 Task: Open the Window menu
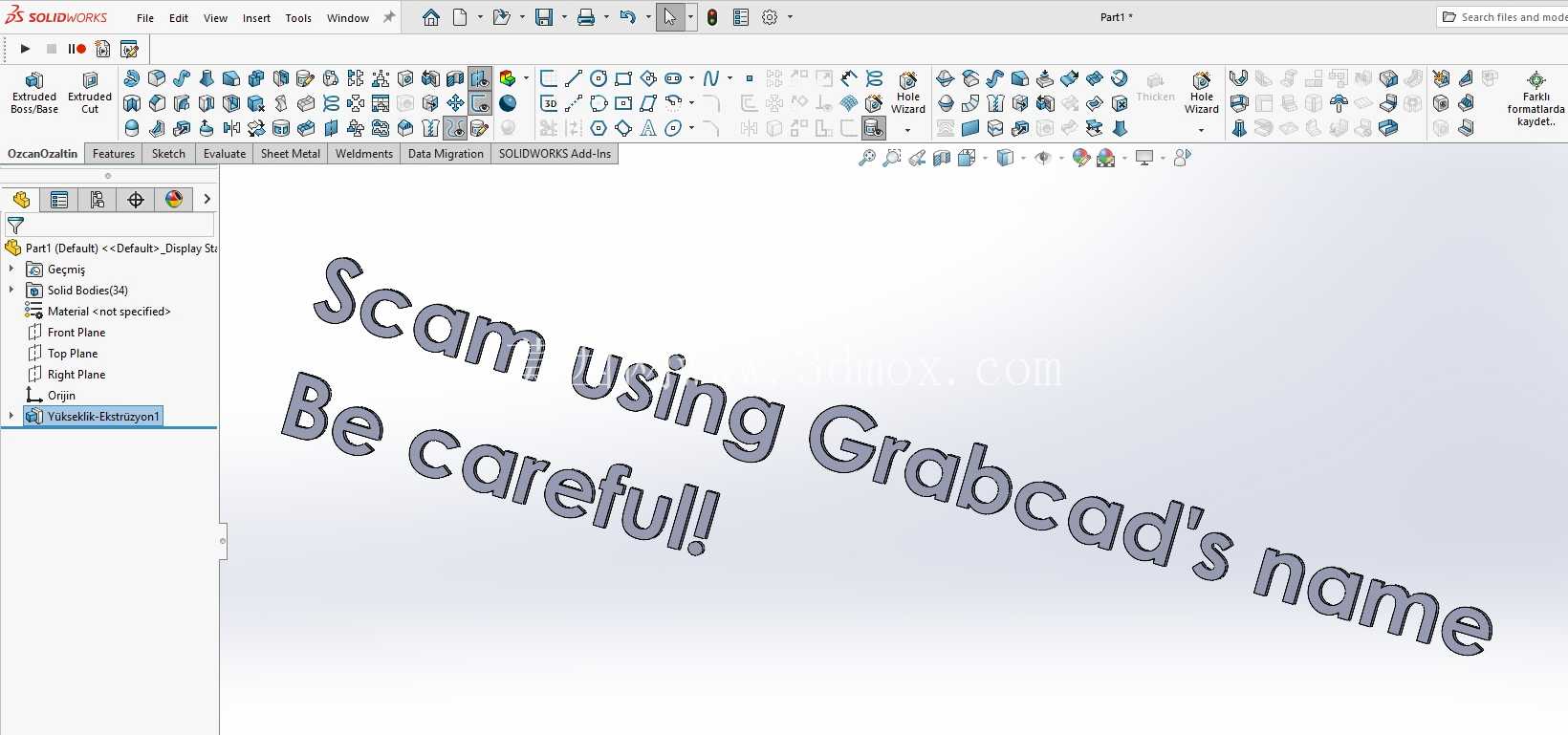[x=348, y=18]
